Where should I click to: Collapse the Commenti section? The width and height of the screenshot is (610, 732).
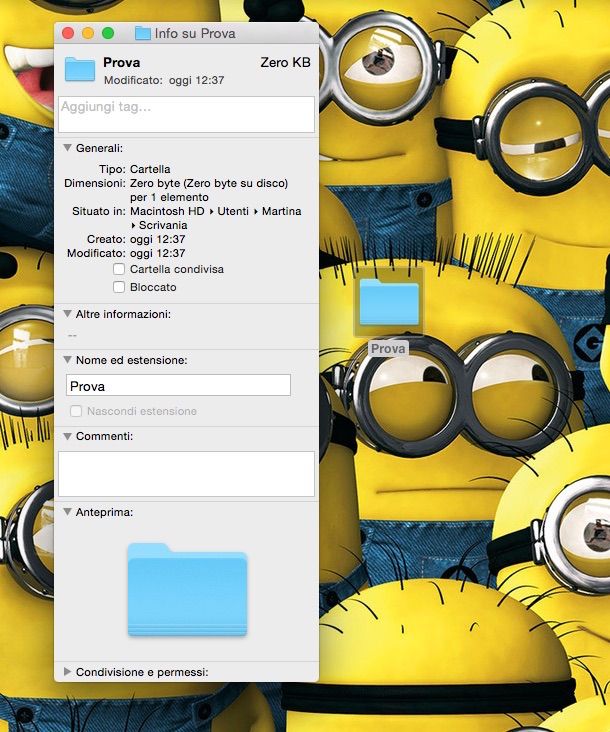pyautogui.click(x=67, y=436)
